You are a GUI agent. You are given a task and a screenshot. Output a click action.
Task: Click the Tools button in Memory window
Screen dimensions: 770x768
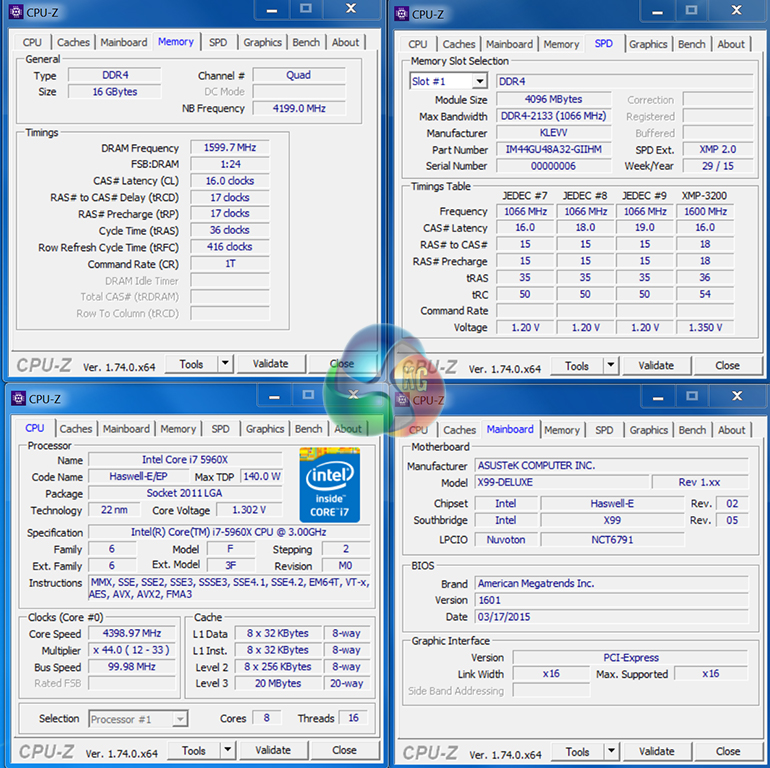coord(192,364)
